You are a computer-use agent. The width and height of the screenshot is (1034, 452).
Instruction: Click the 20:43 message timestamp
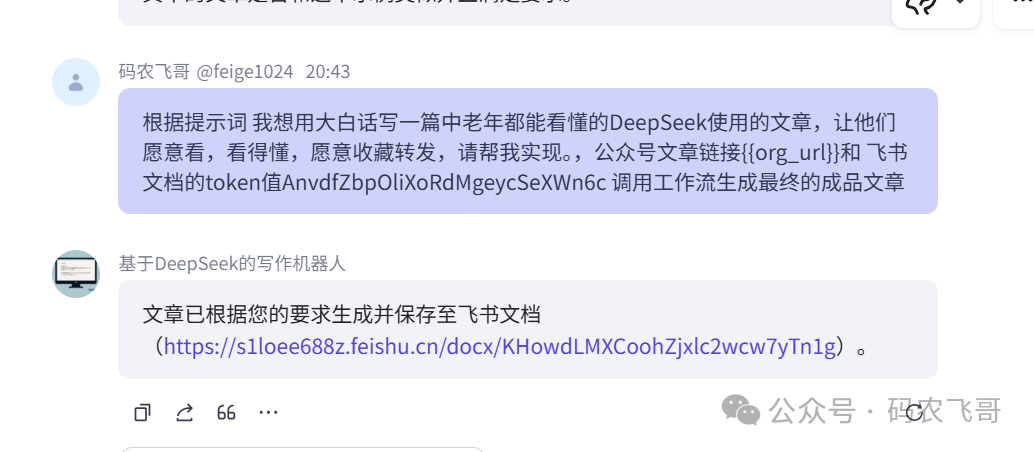pos(328,72)
